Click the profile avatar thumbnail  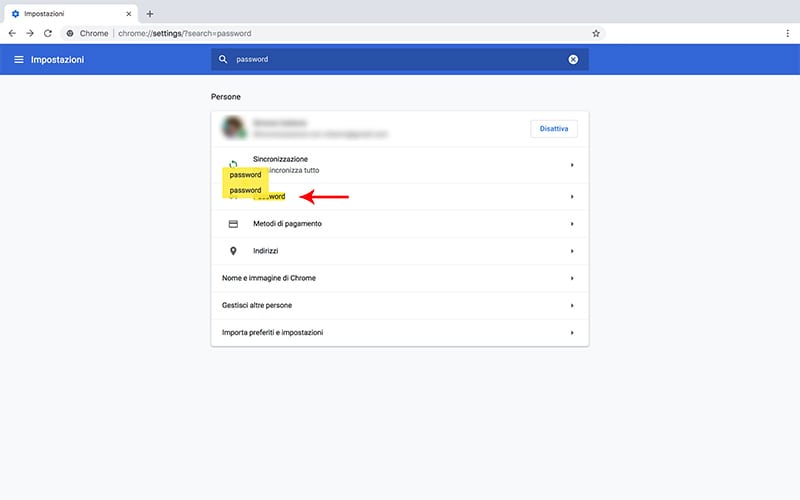234,128
